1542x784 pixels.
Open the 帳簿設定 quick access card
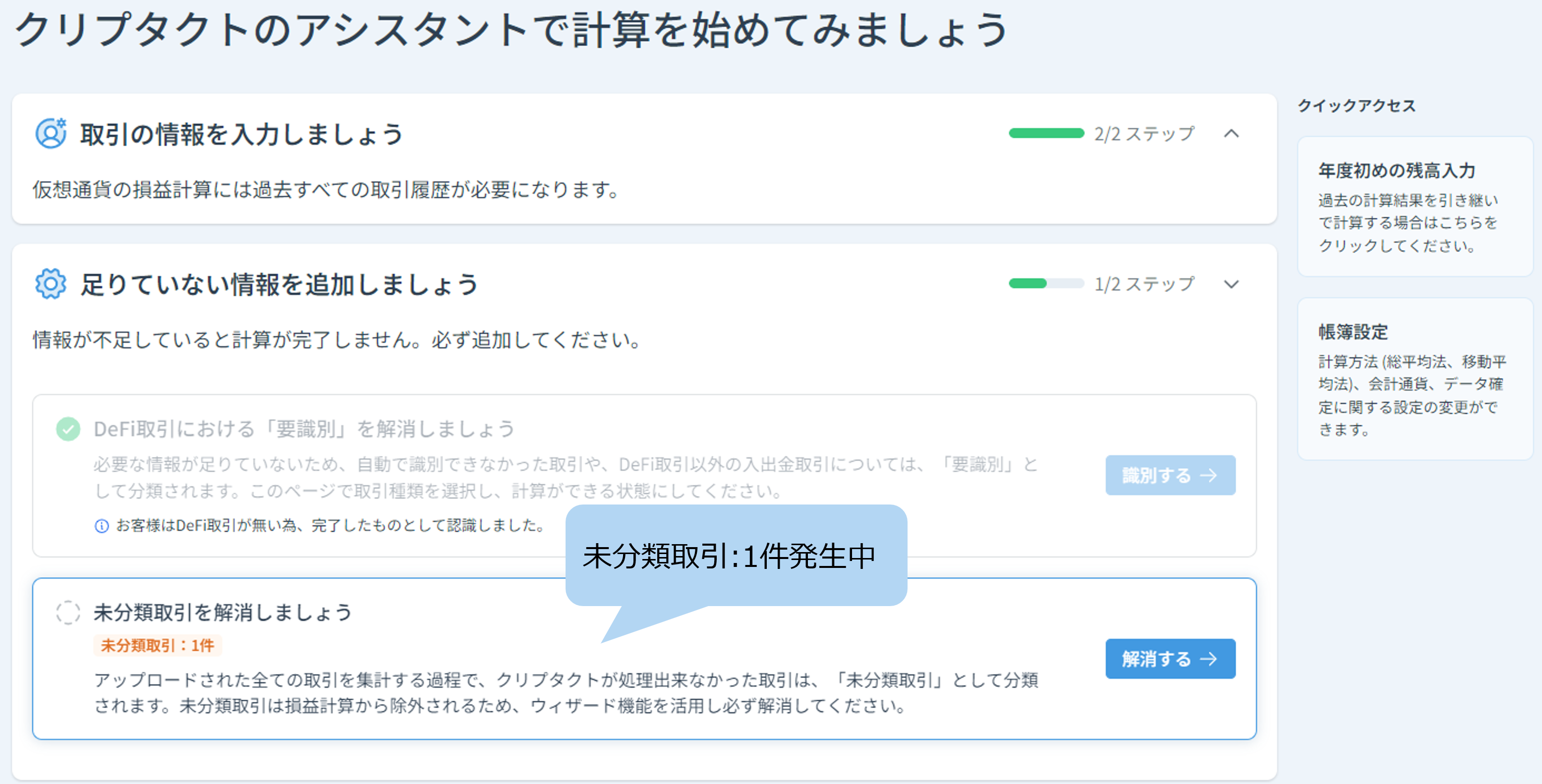[x=1415, y=379]
